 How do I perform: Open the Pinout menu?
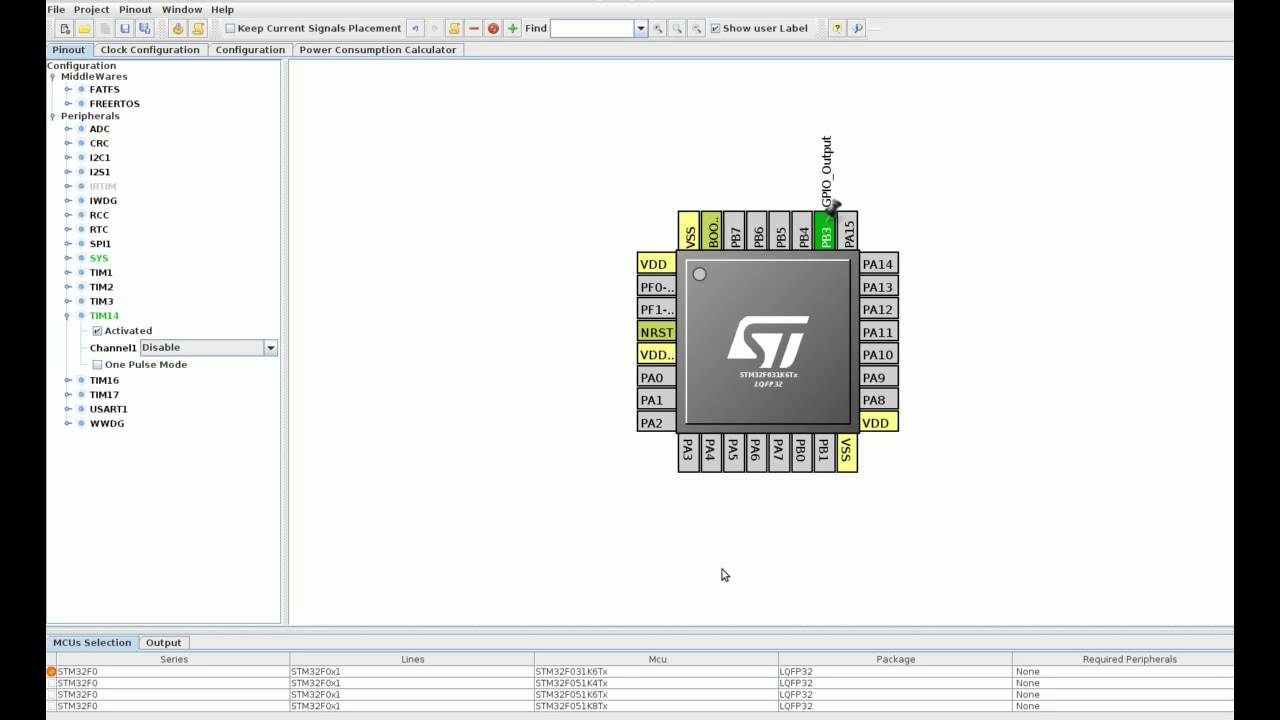pyautogui.click(x=135, y=9)
